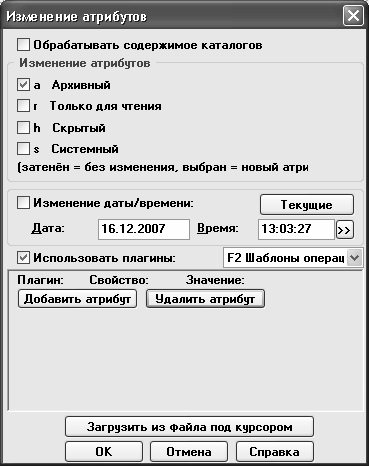369x466 pixels.
Task: Close the Изменение атрибутов dialog
Action: 353,16
